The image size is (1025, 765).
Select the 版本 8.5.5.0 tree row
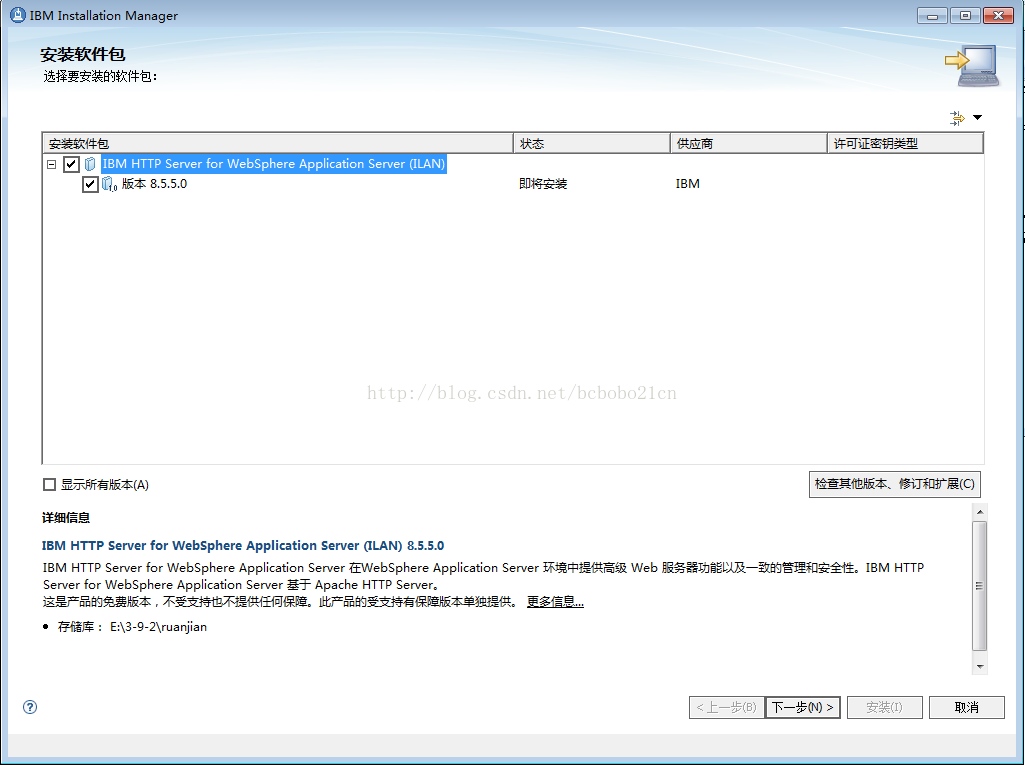point(154,184)
